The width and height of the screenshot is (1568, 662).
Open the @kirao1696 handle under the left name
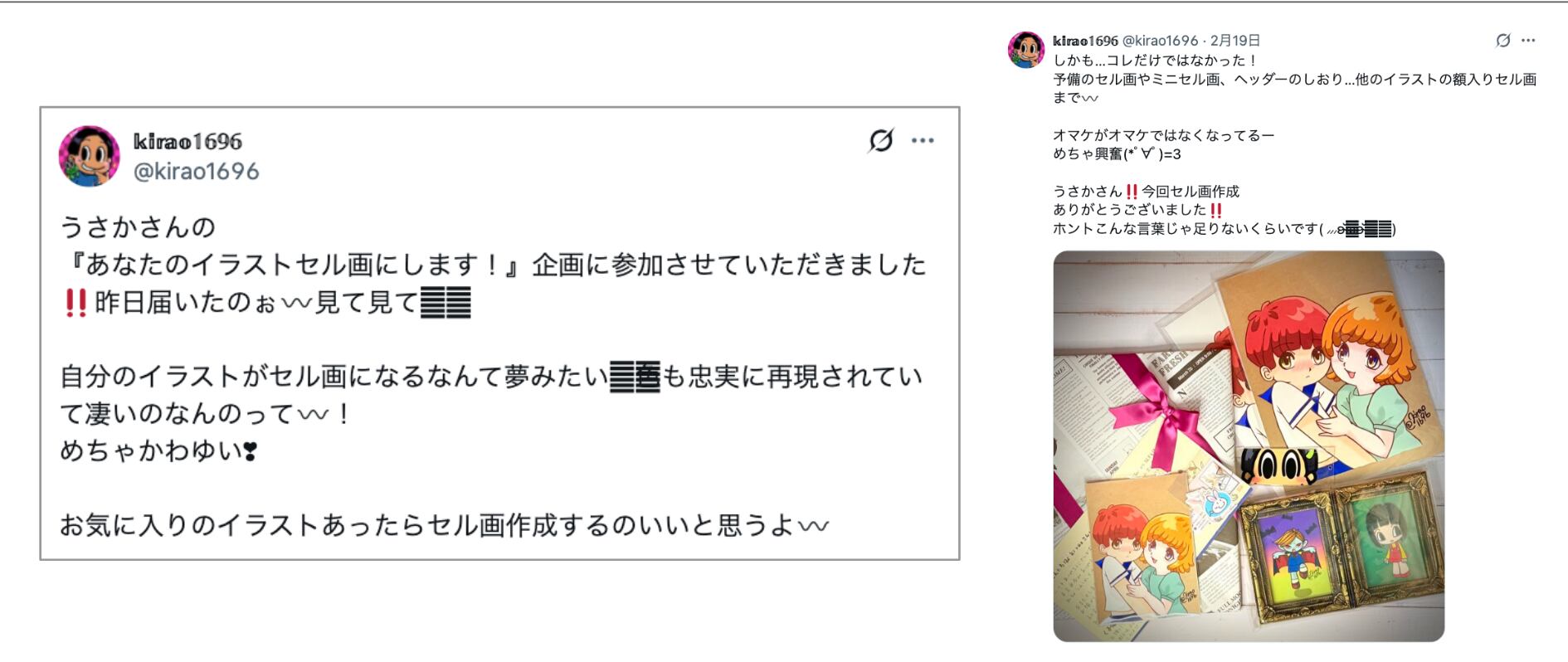click(197, 172)
